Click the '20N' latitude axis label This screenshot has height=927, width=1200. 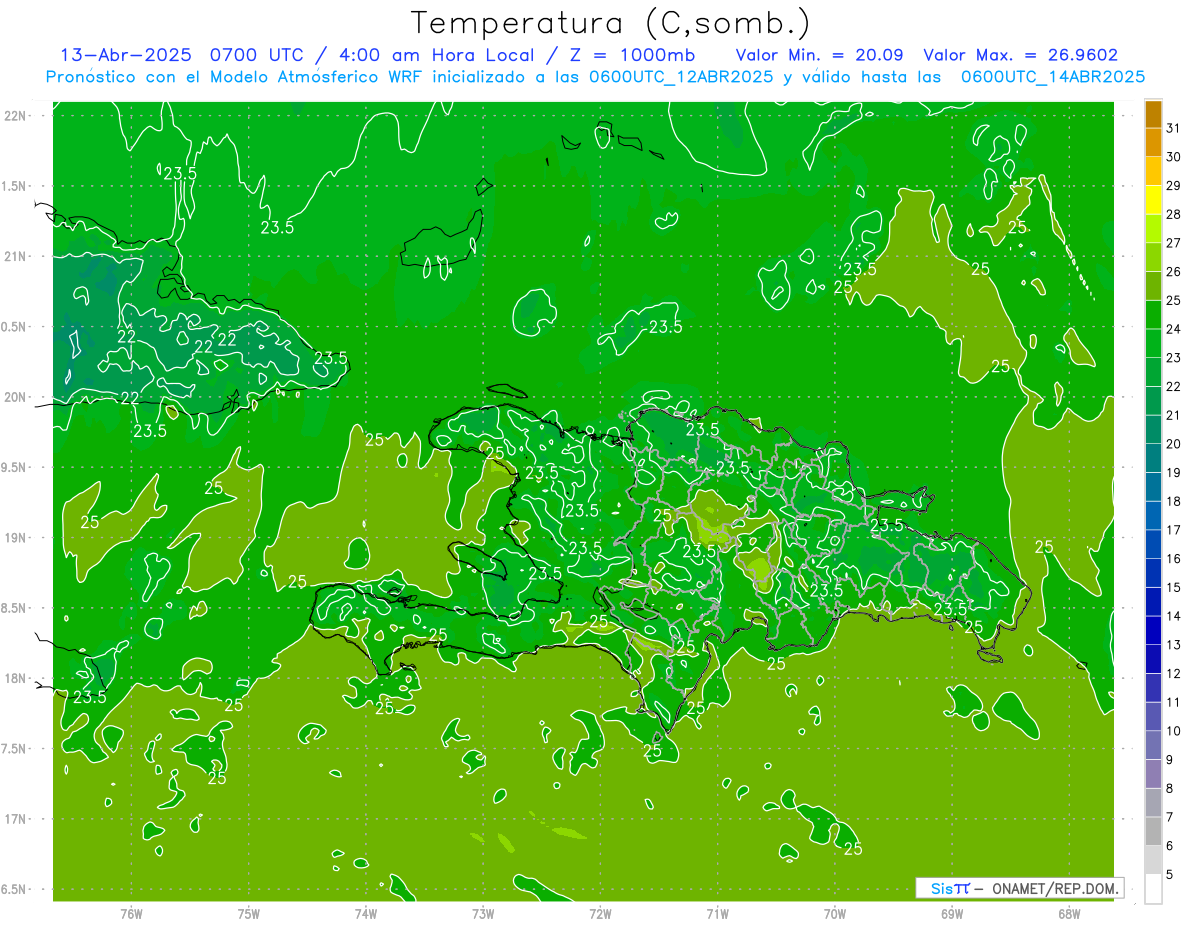[x=16, y=397]
